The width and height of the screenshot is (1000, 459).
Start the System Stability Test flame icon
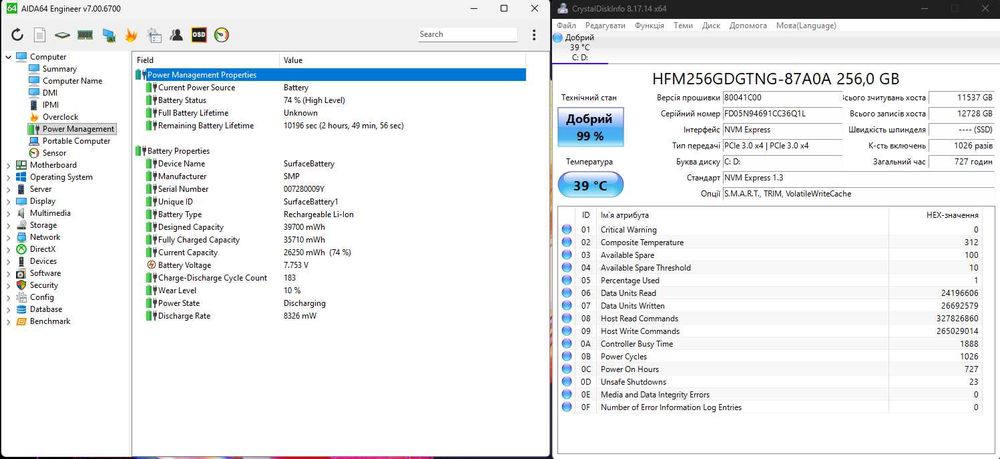coord(131,34)
